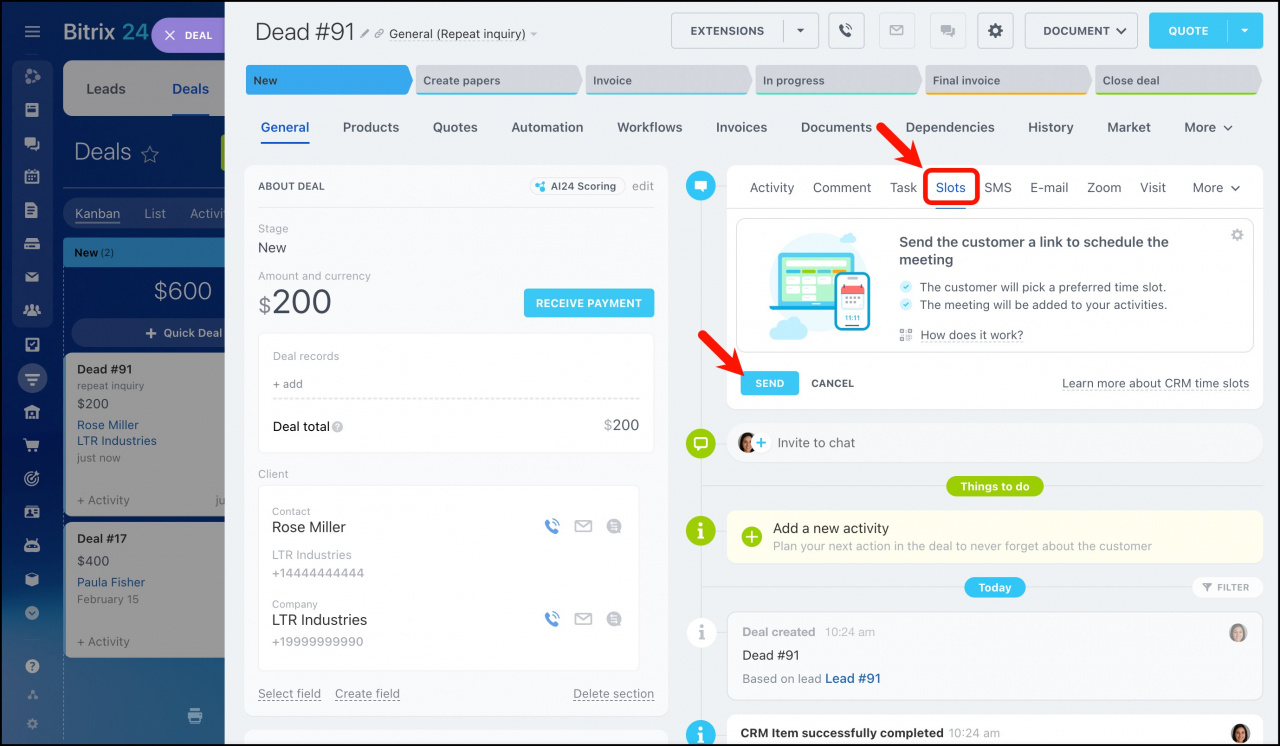Viewport: 1280px width, 746px height.
Task: Select the Comment tab in the timeline
Action: click(842, 187)
